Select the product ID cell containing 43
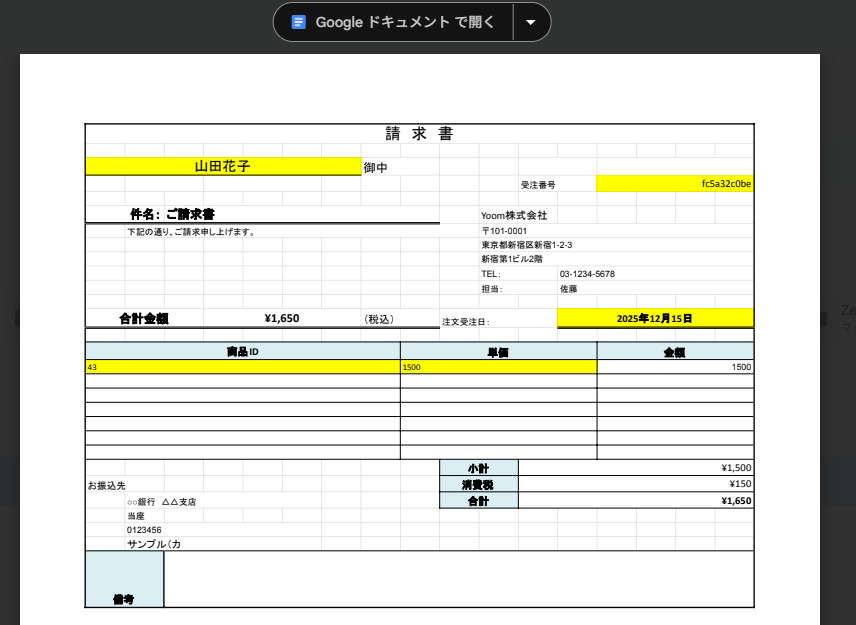 [242, 367]
